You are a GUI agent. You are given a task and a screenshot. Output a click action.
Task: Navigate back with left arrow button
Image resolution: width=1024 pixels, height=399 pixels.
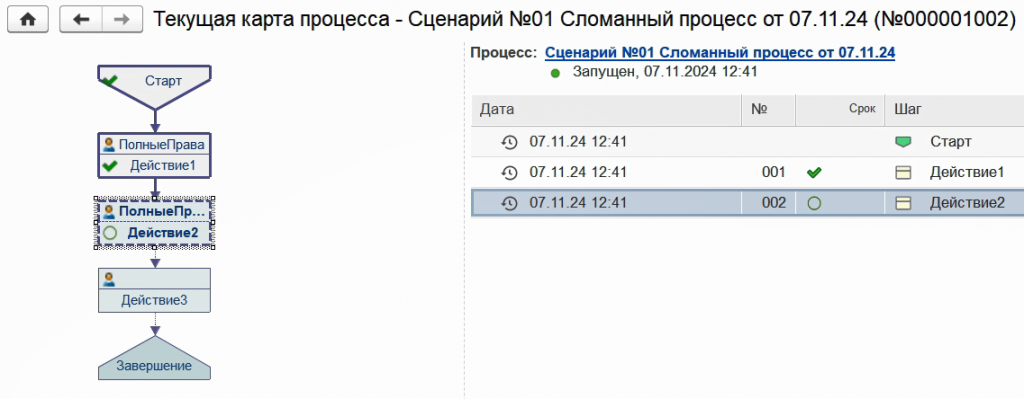click(80, 20)
